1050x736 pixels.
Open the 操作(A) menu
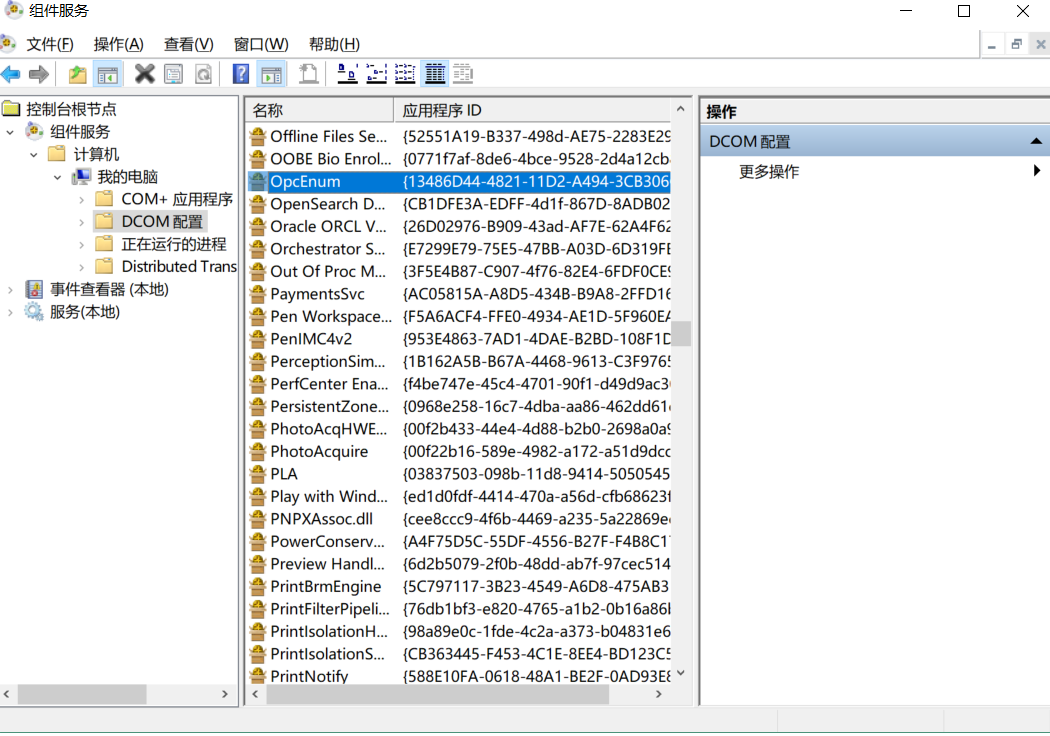119,44
